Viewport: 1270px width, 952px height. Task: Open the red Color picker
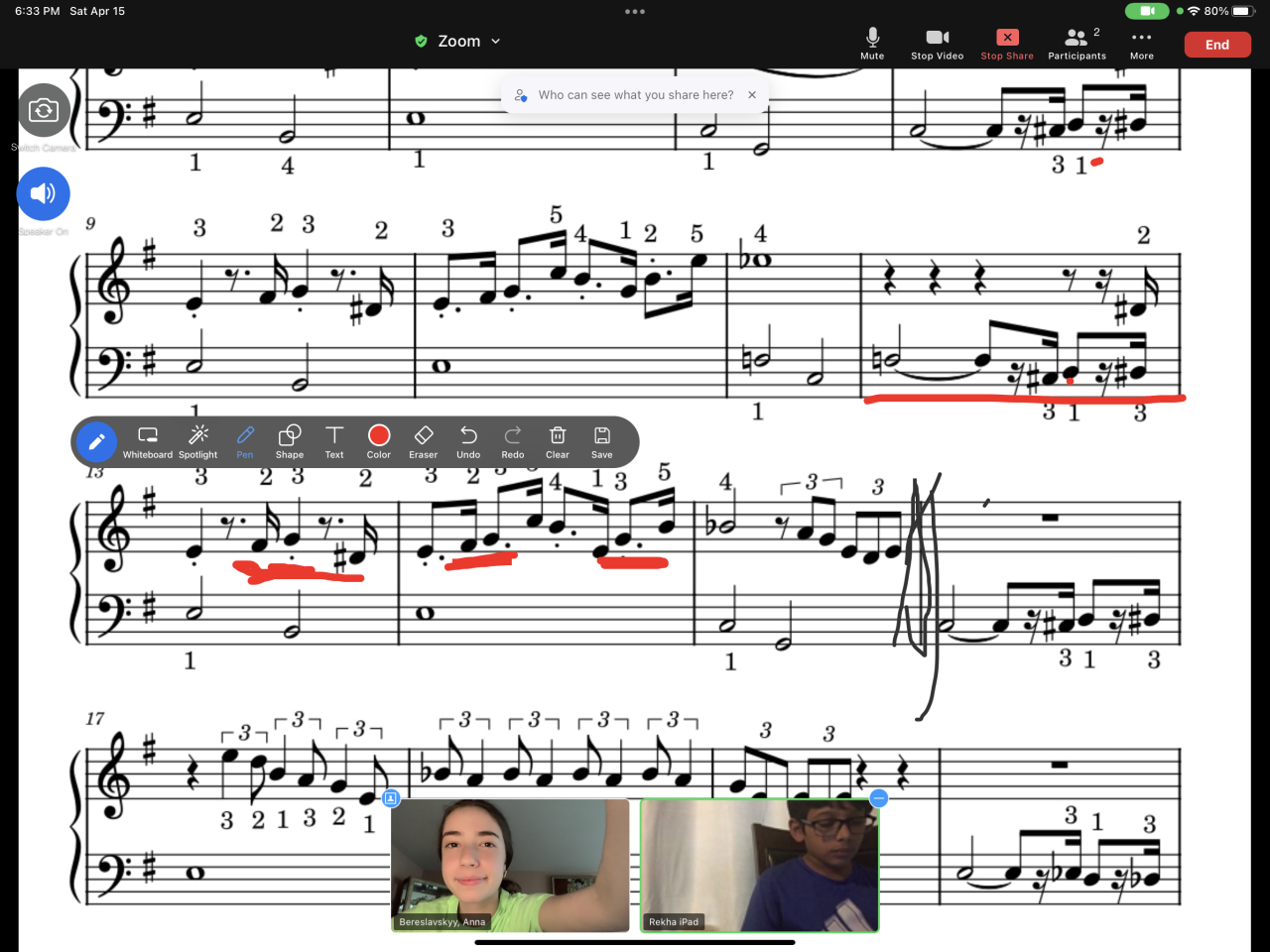(379, 442)
